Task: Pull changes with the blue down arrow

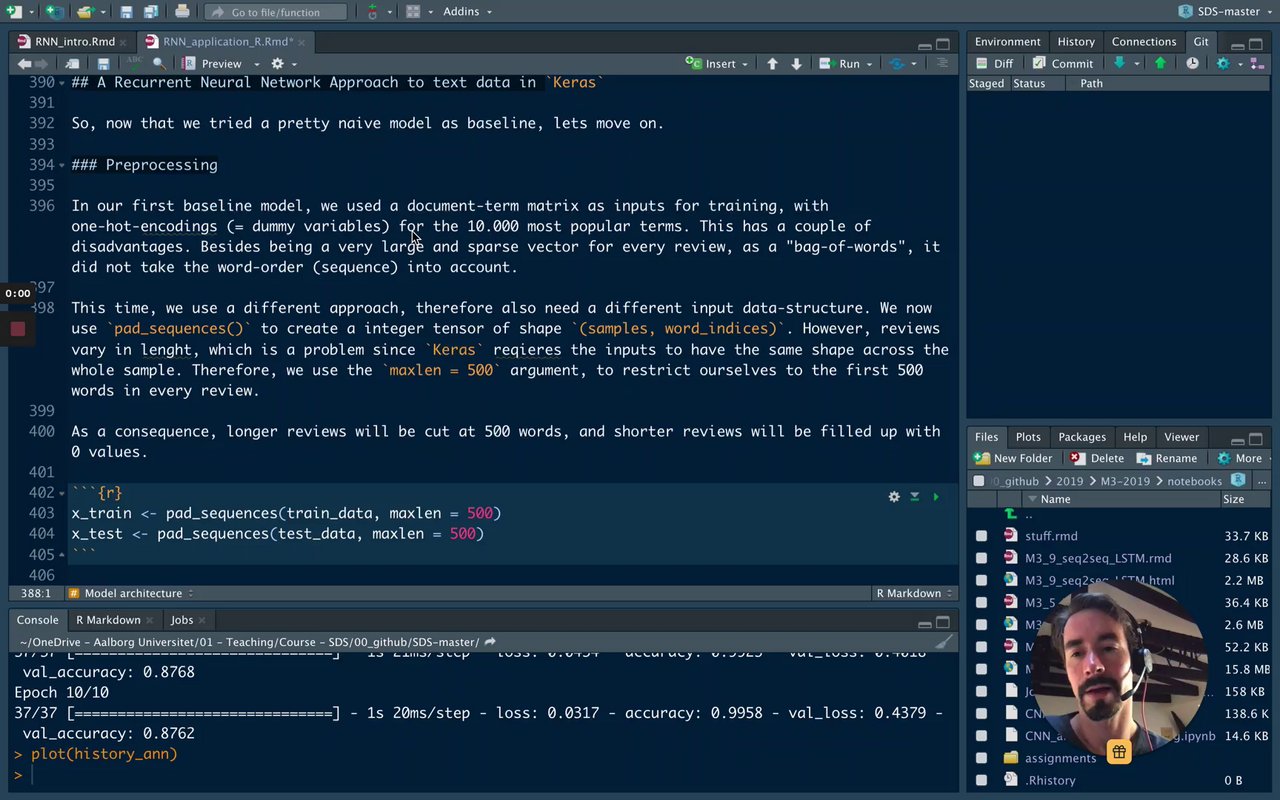Action: (x=1119, y=63)
